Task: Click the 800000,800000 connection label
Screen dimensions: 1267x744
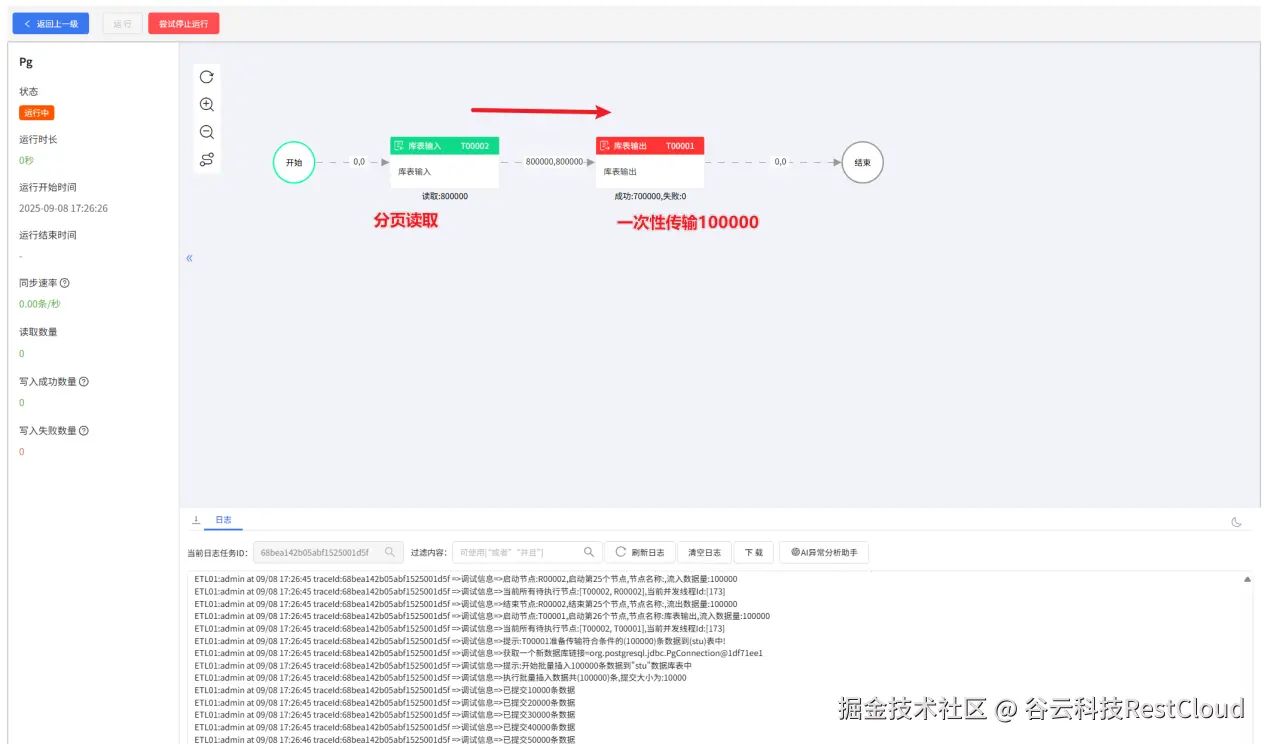Action: pos(554,161)
